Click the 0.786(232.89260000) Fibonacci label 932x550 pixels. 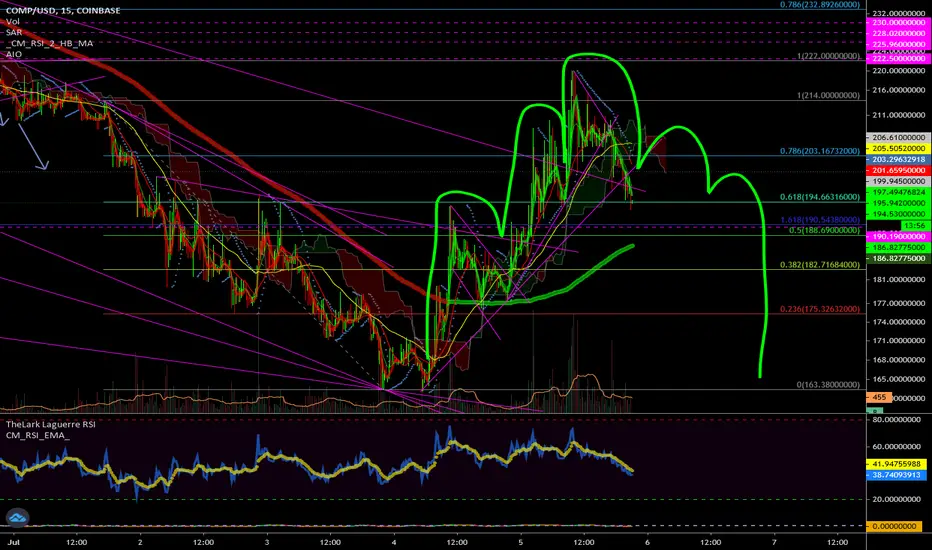(820, 5)
